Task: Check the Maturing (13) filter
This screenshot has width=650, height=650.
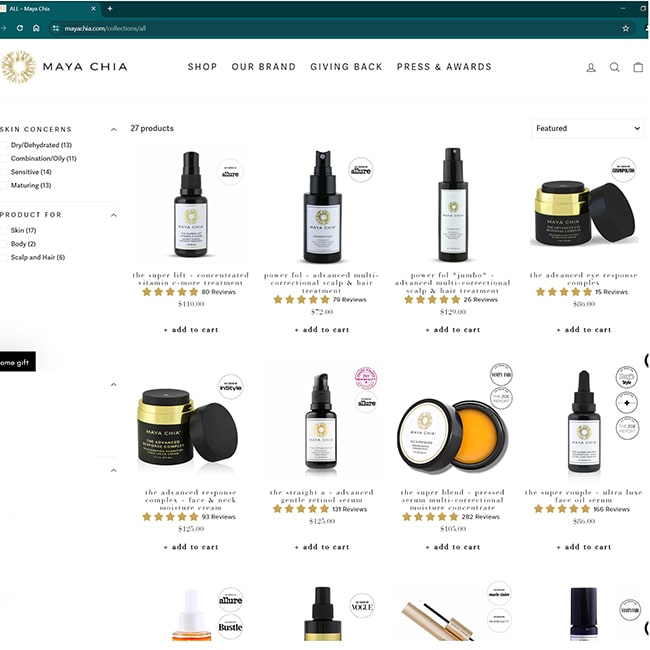Action: click(4, 185)
